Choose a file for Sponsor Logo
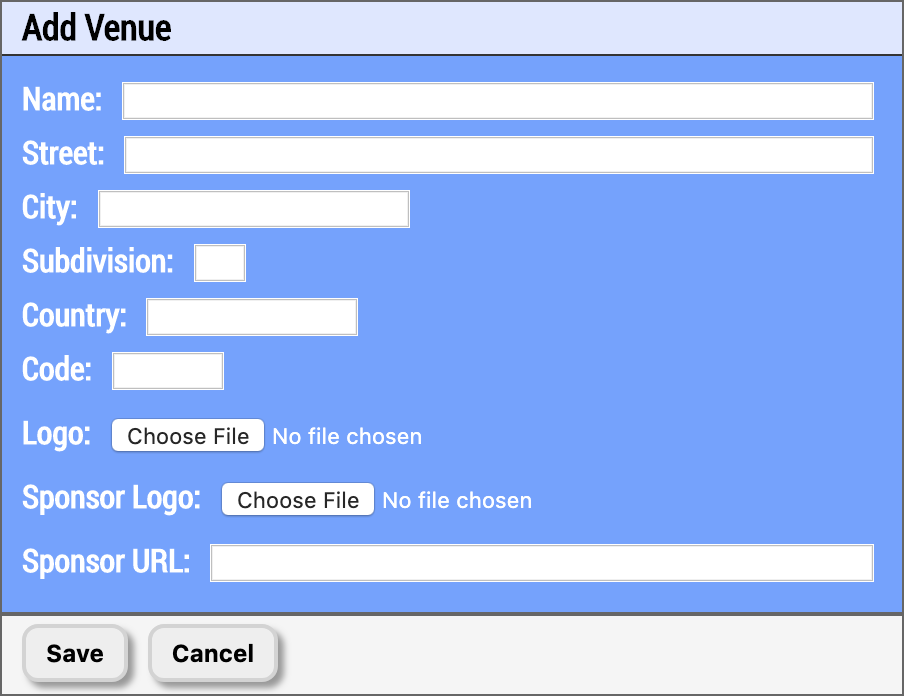Viewport: 904px width, 696px height. (x=297, y=499)
